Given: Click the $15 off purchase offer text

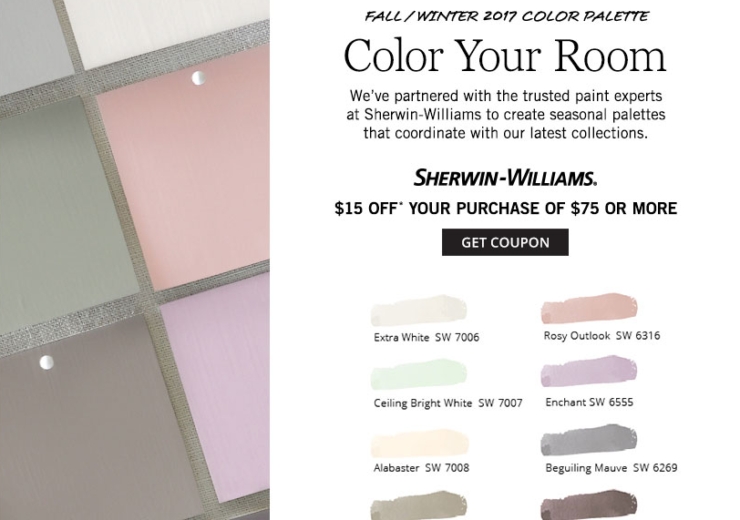Looking at the screenshot, I should pos(505,208).
